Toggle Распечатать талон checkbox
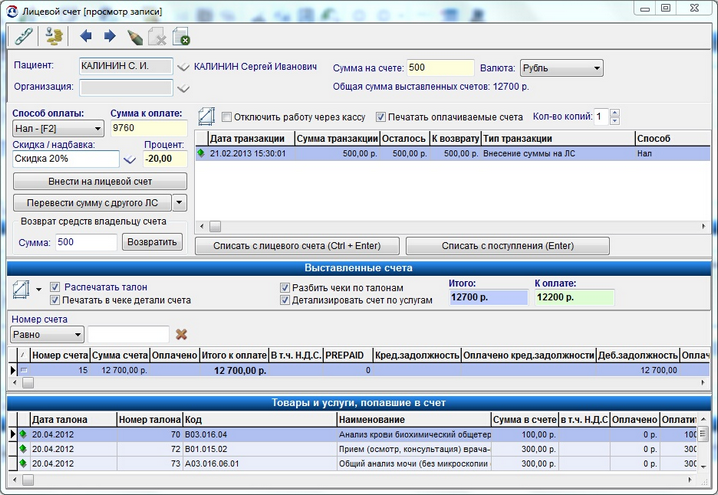Viewport: 718px width, 495px height. (x=55, y=287)
